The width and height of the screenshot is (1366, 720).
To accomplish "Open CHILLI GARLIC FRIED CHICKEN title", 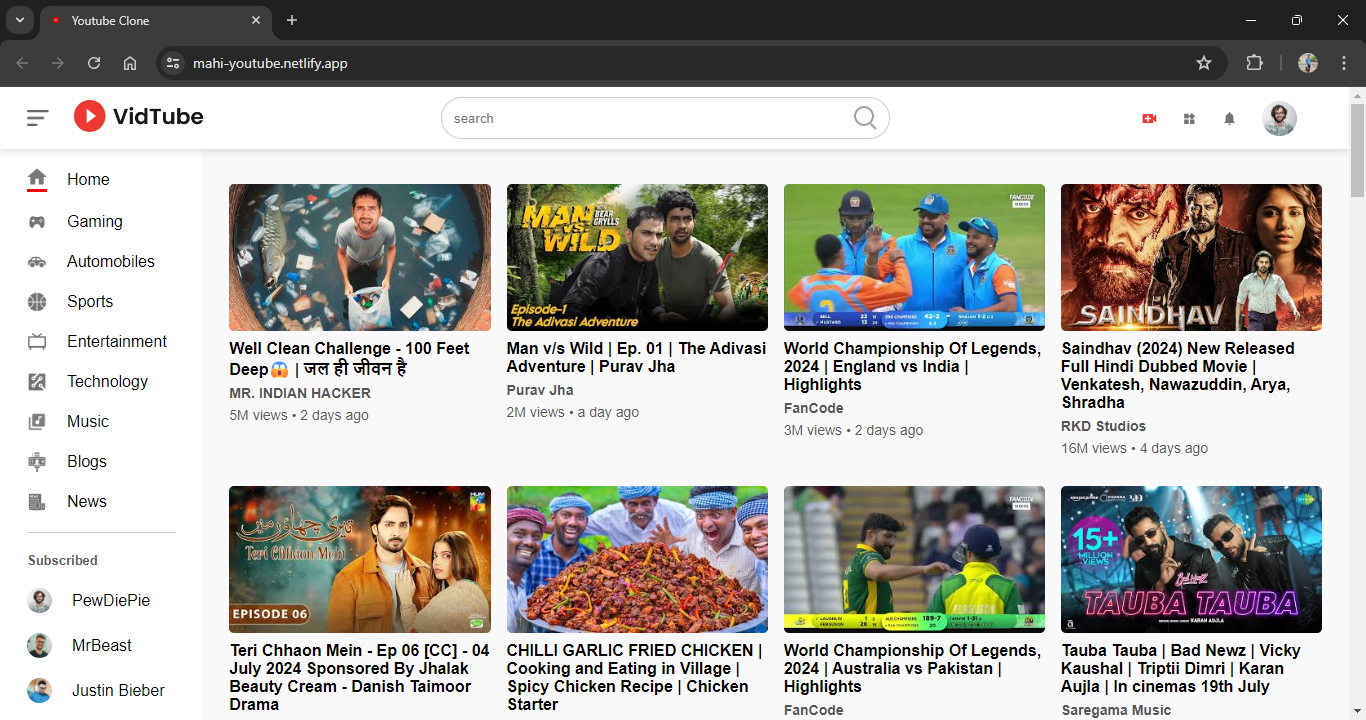I will pos(635,677).
